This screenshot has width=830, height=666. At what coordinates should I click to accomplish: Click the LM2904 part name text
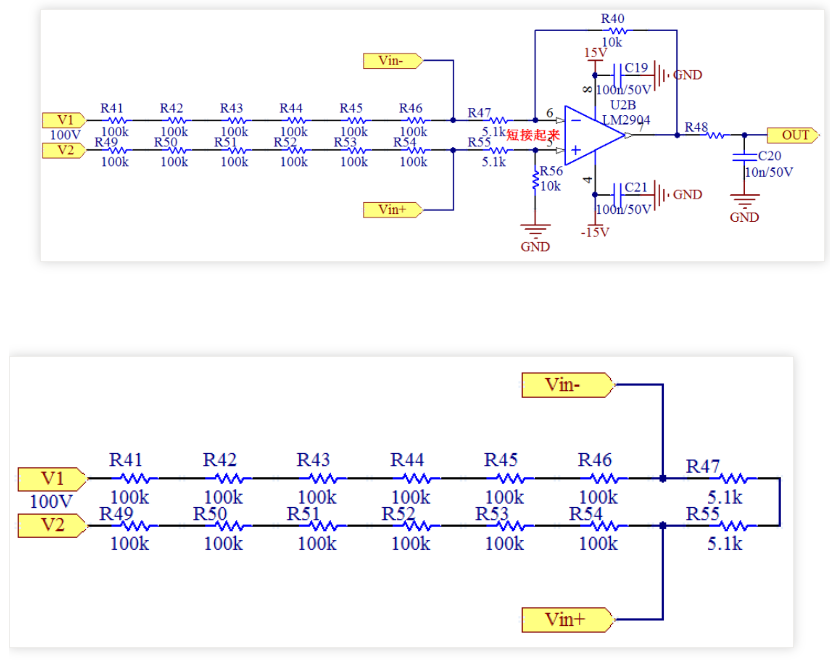(626, 120)
